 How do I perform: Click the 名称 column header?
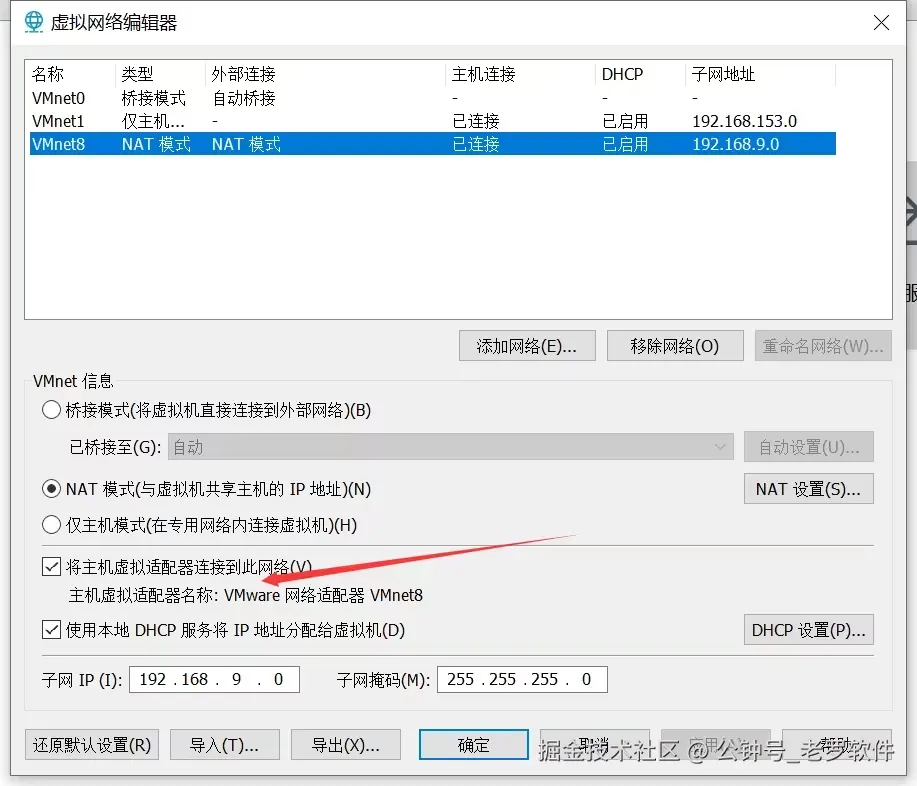[x=48, y=74]
